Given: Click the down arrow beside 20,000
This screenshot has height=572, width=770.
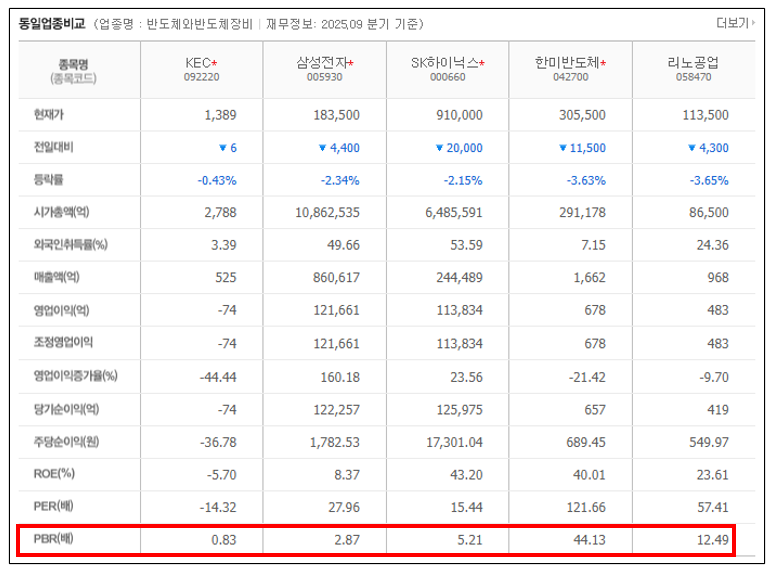Looking at the screenshot, I should click(x=440, y=148).
